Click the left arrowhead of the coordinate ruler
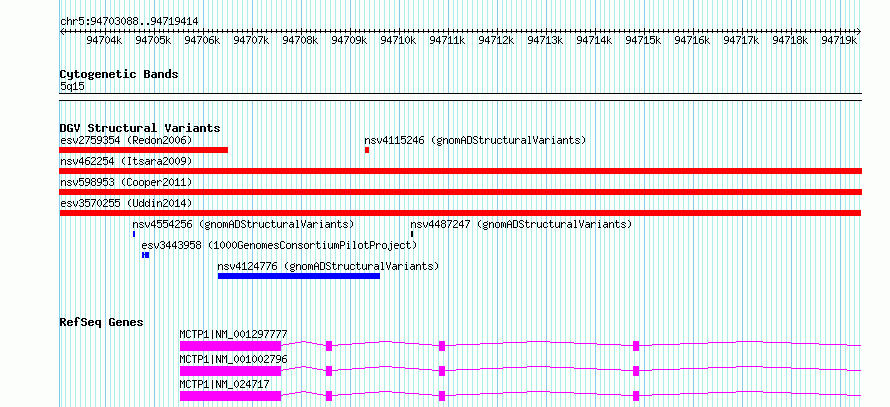The image size is (890, 407). point(62,31)
